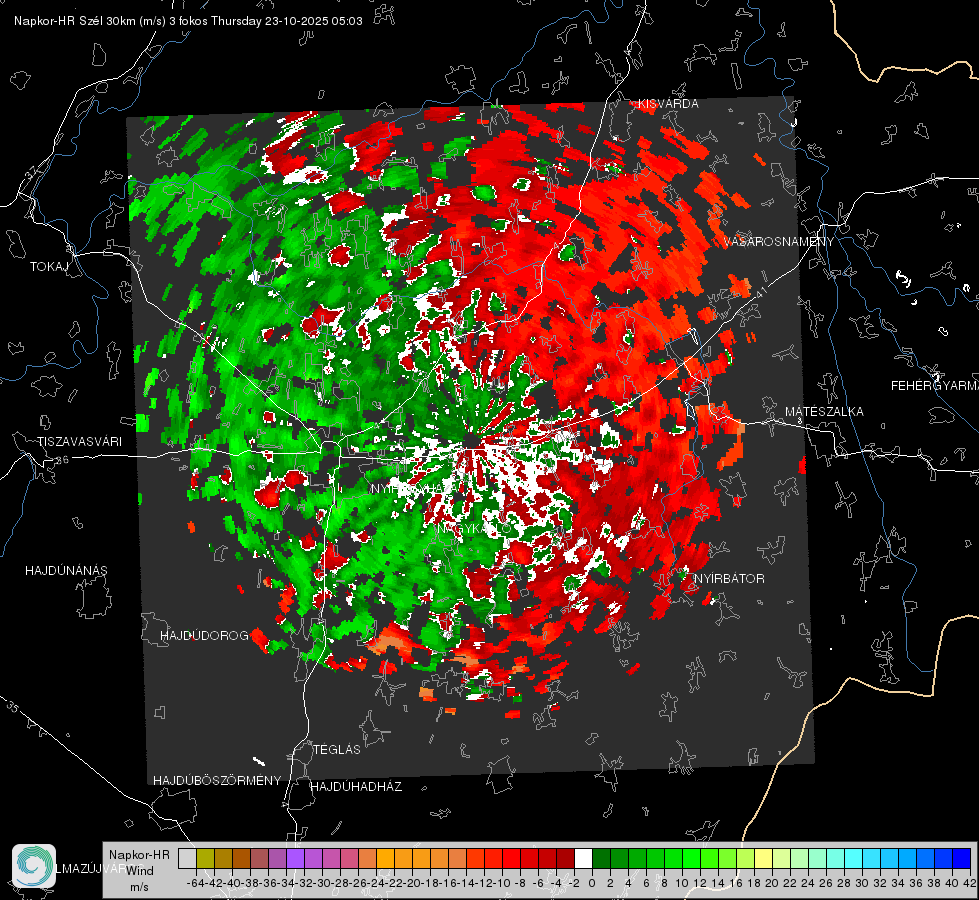Click the legend value 30
The width and height of the screenshot is (979, 900).
pyautogui.click(x=862, y=883)
